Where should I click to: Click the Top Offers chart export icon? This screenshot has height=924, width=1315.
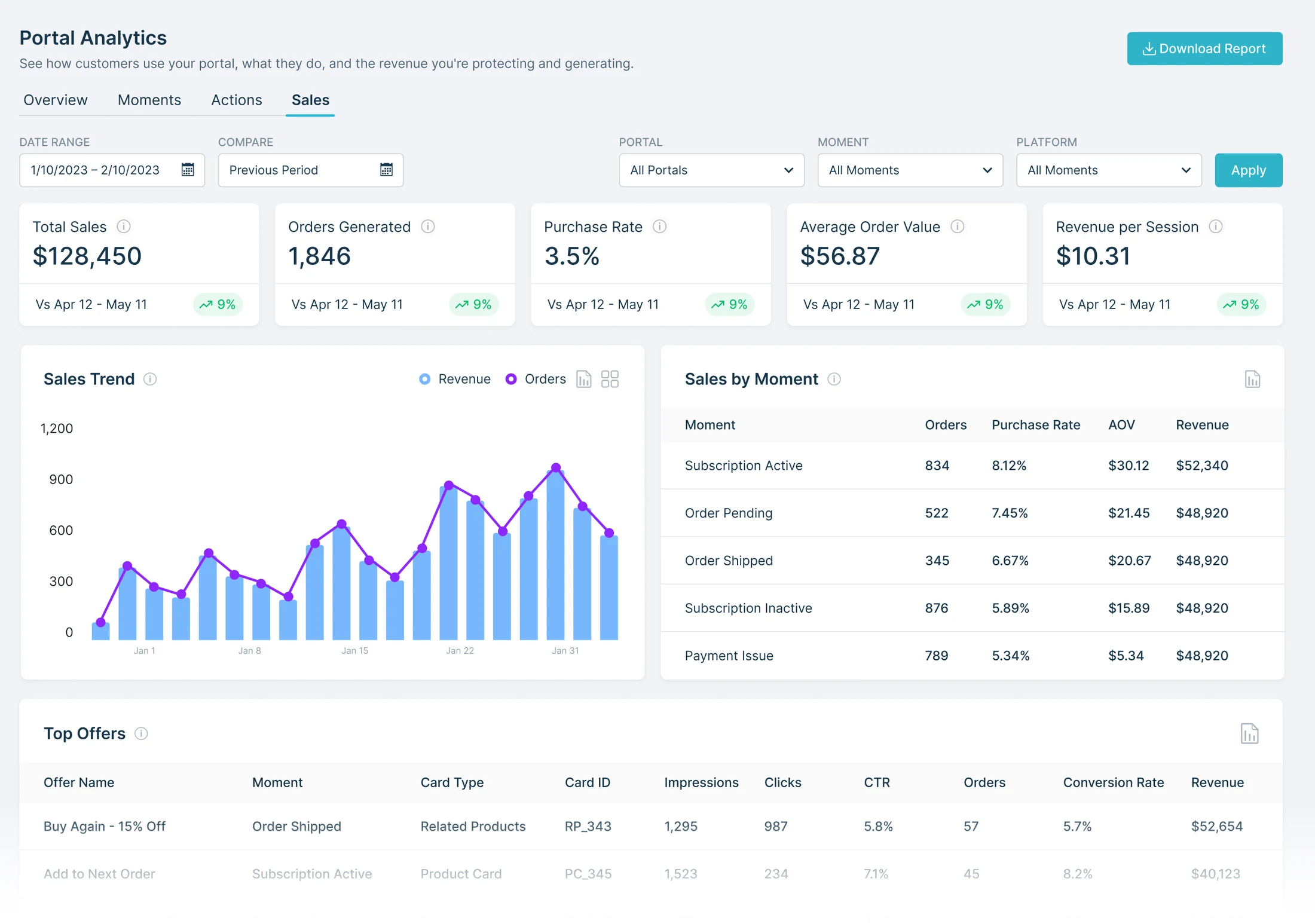pyautogui.click(x=1249, y=733)
